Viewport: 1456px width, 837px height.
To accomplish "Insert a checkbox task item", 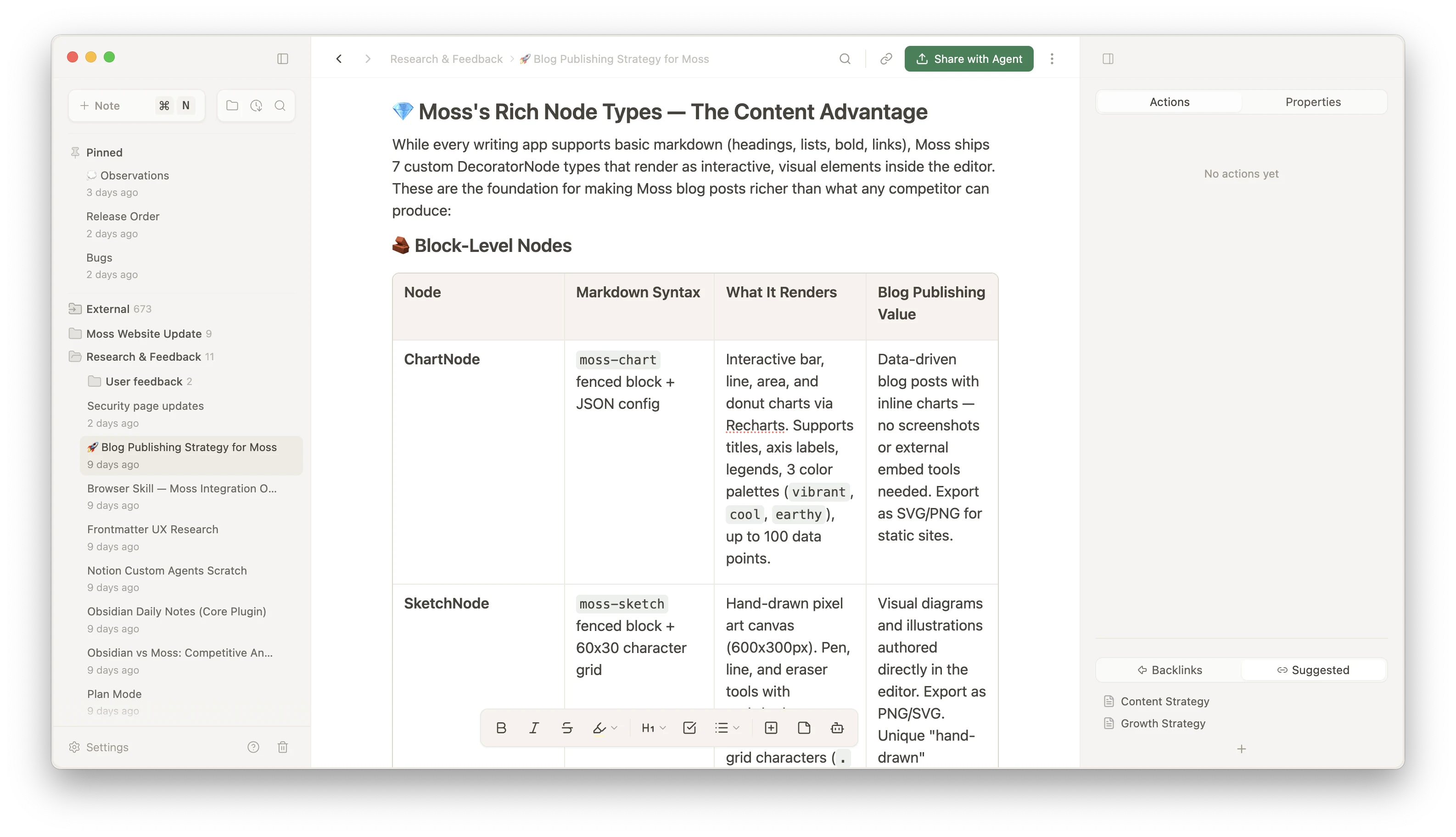I will tap(689, 728).
